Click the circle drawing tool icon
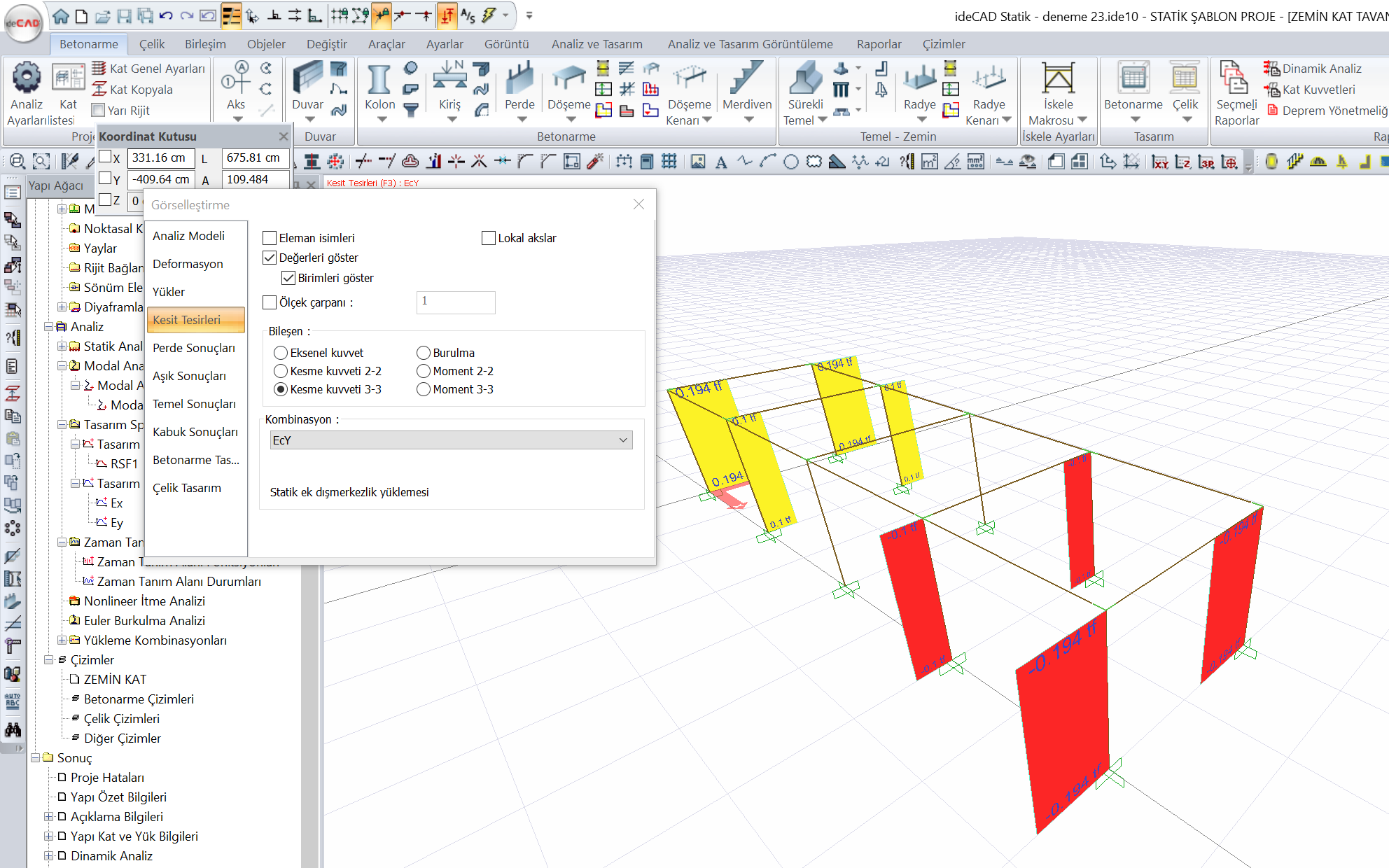This screenshot has height=868, width=1389. [x=790, y=162]
